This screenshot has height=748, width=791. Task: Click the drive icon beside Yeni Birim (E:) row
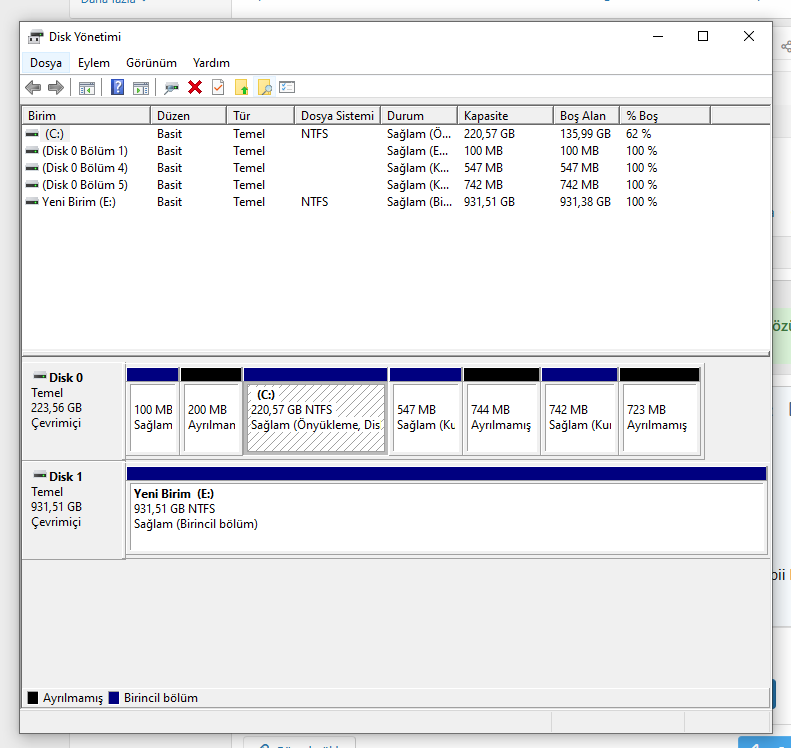click(32, 202)
